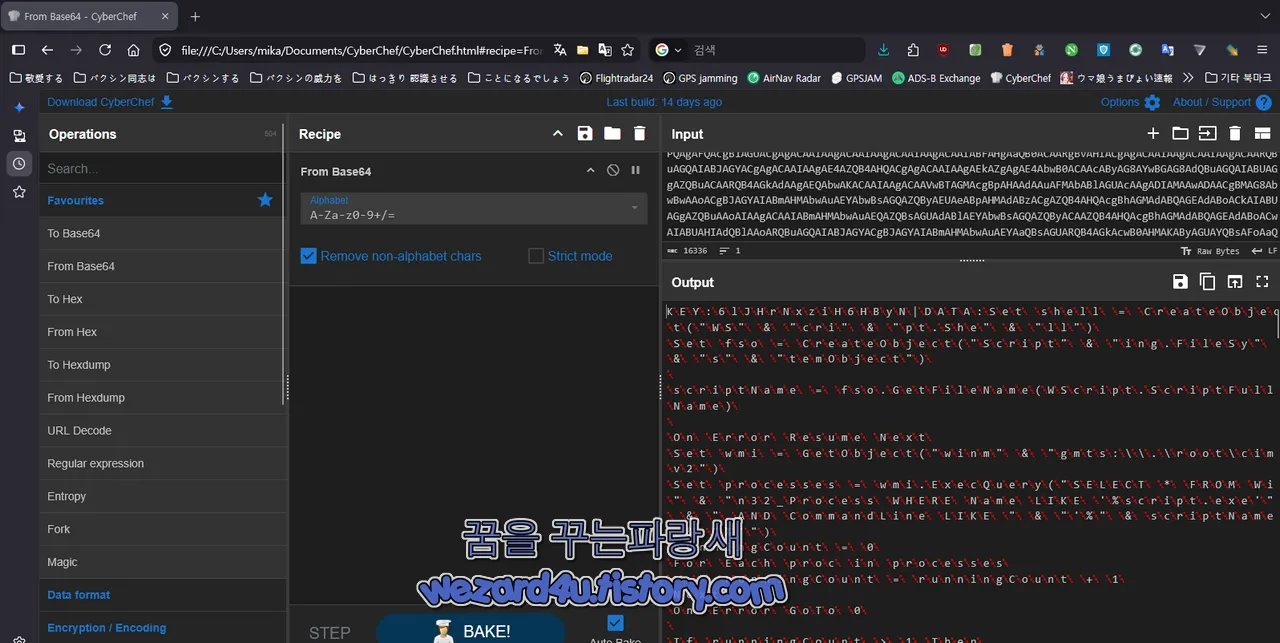
Task: Go to browser home page
Action: coord(133,49)
